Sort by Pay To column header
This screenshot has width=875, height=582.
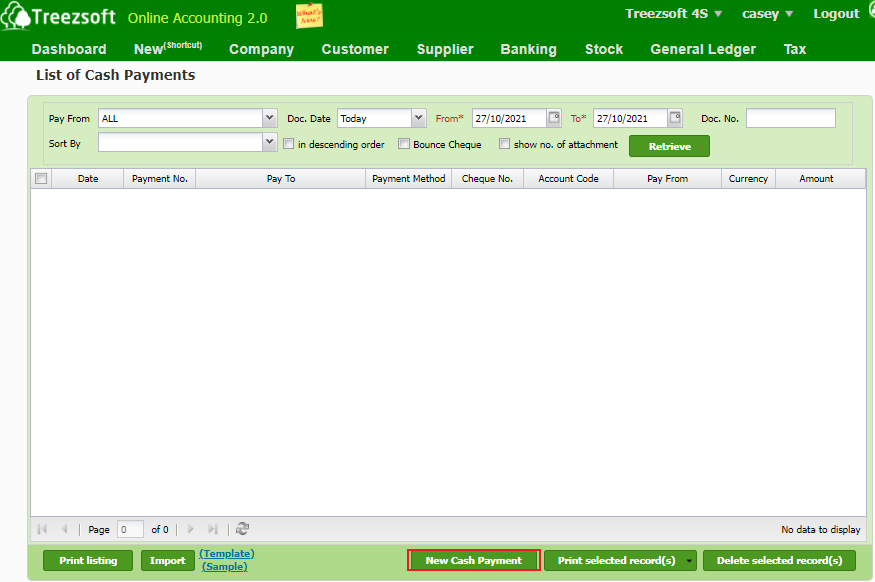(281, 179)
